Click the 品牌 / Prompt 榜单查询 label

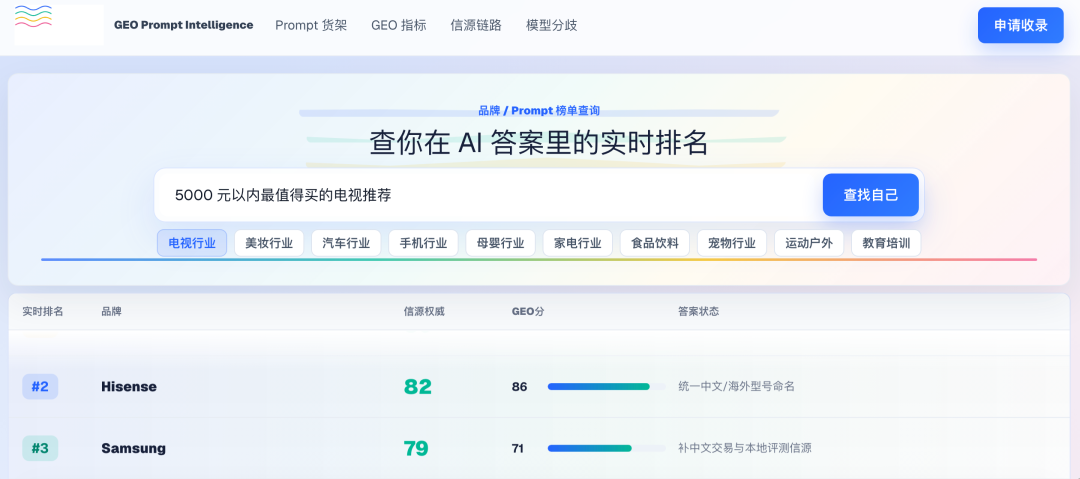pos(539,110)
